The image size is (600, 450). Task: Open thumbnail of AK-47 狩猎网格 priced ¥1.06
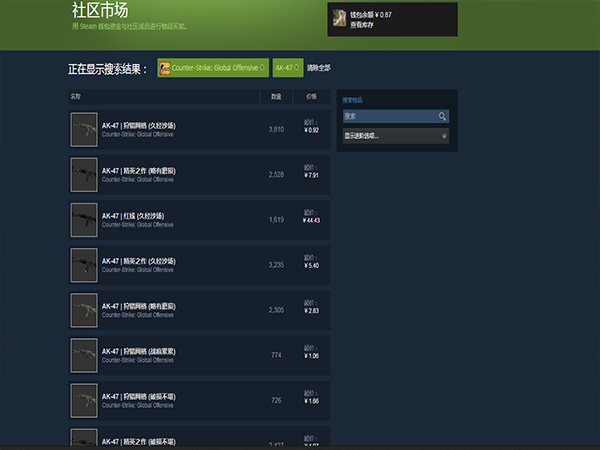pos(84,355)
